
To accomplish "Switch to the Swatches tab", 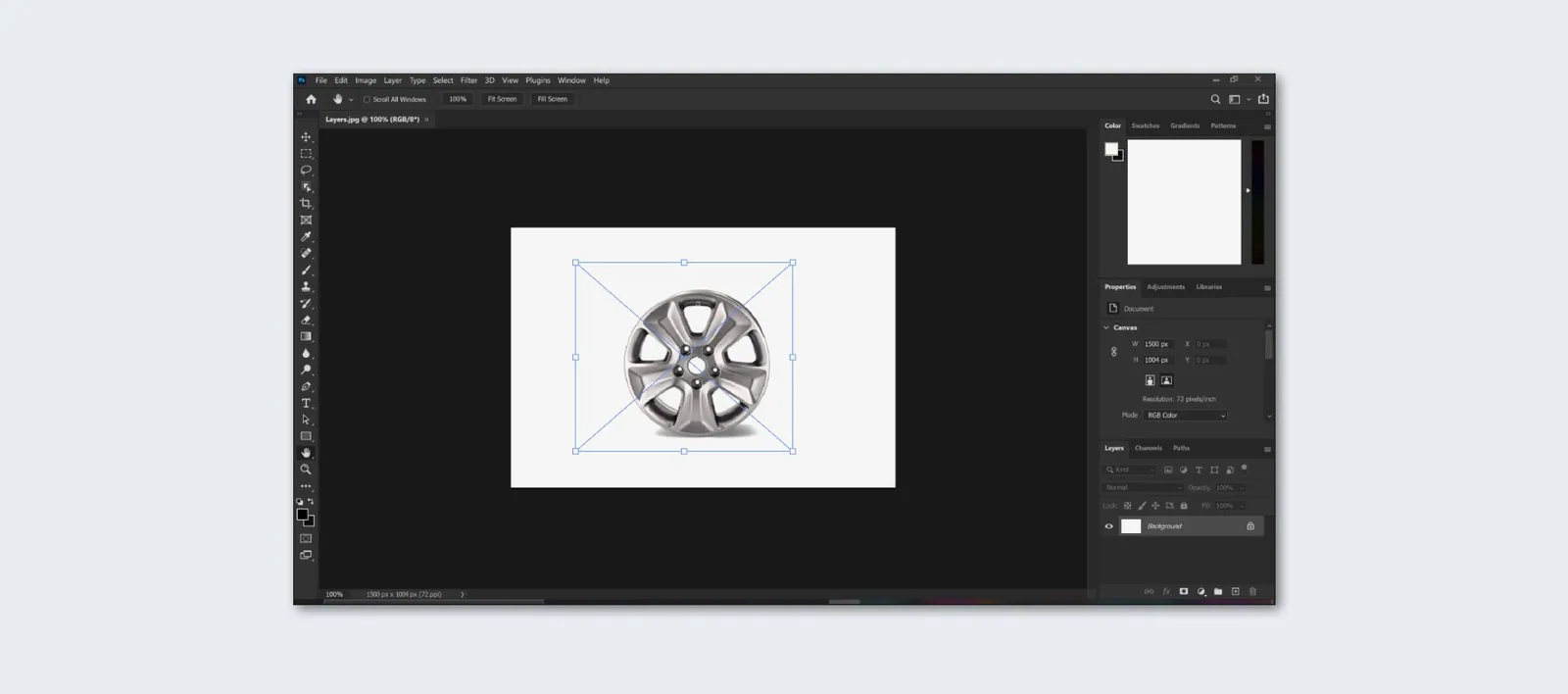I will coord(1145,125).
